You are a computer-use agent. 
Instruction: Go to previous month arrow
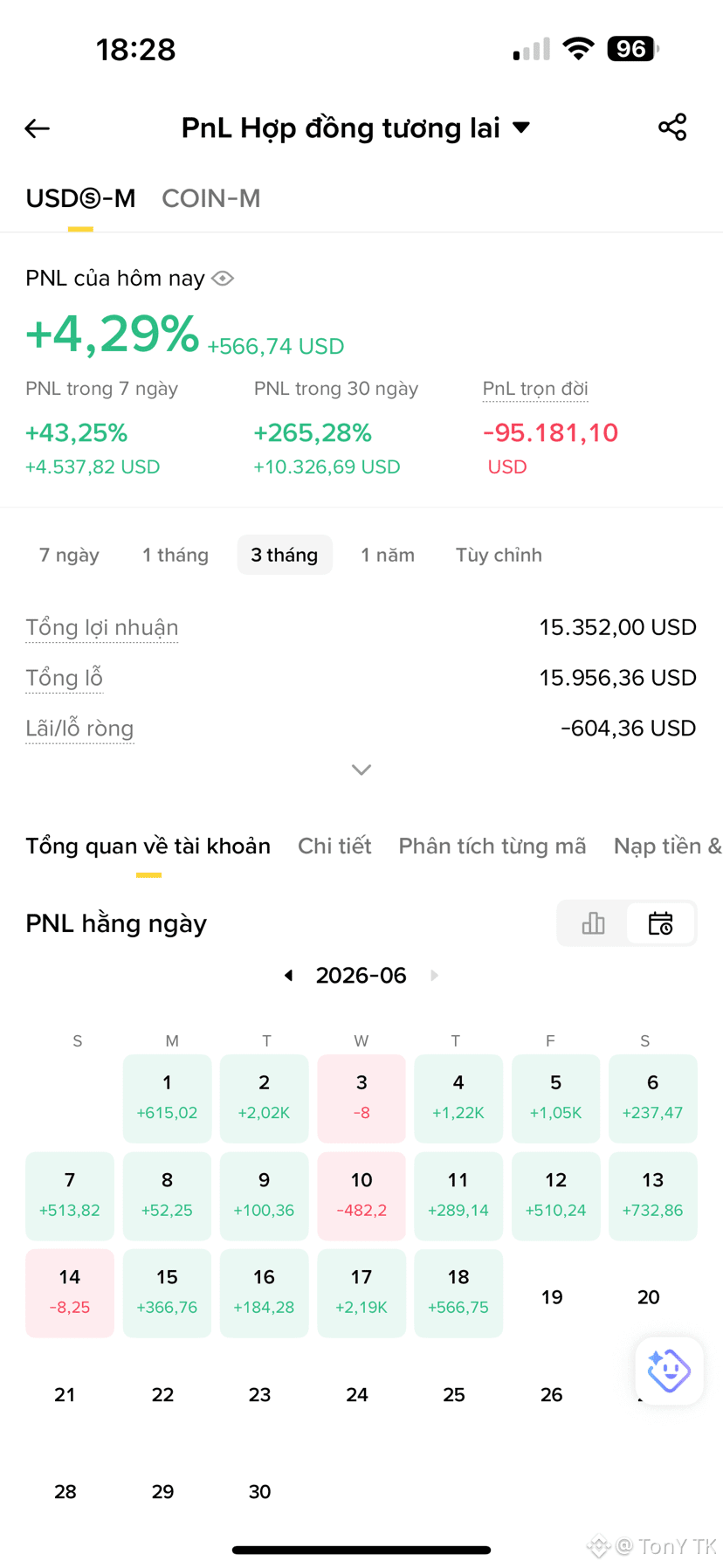tap(288, 975)
